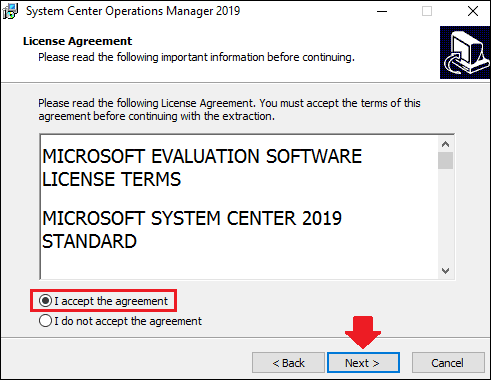Click the disabled maximize window button

click(427, 11)
